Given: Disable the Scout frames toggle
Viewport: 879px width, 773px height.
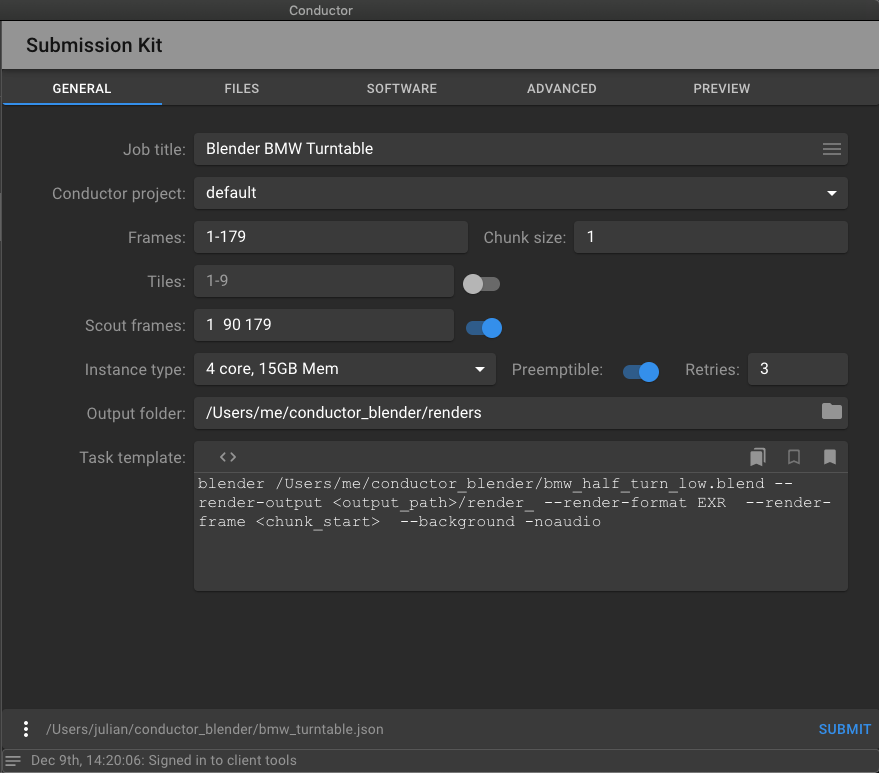Looking at the screenshot, I should [x=484, y=328].
